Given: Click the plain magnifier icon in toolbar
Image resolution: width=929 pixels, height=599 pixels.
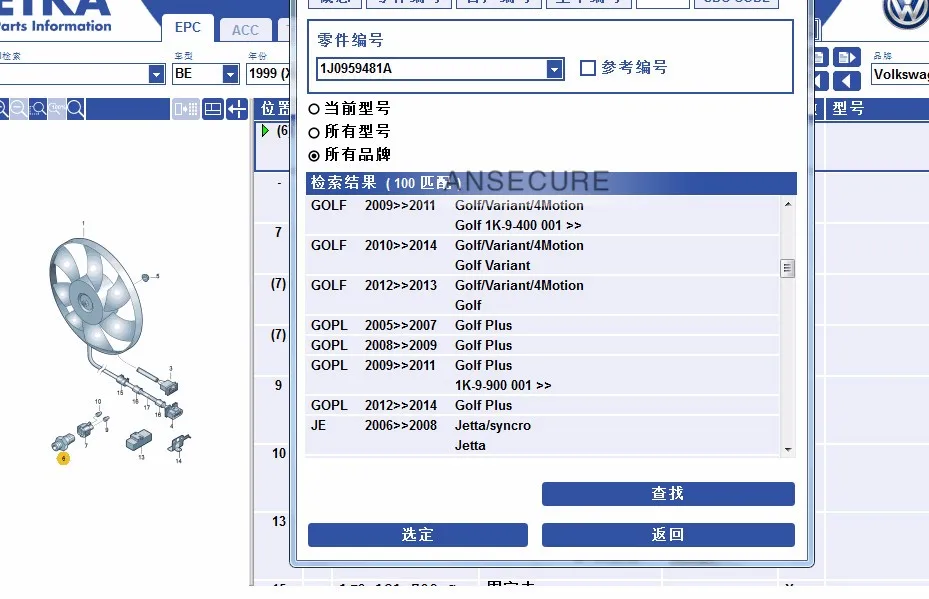Looking at the screenshot, I should tap(76, 109).
